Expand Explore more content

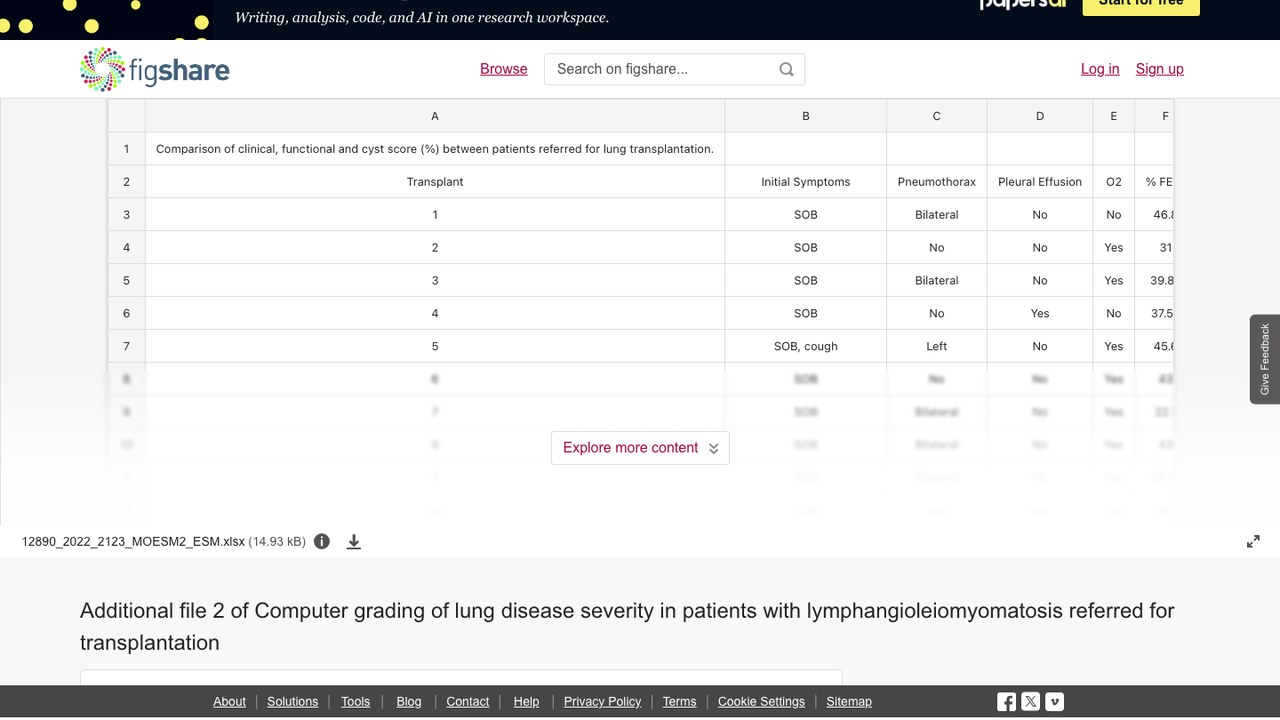point(640,448)
